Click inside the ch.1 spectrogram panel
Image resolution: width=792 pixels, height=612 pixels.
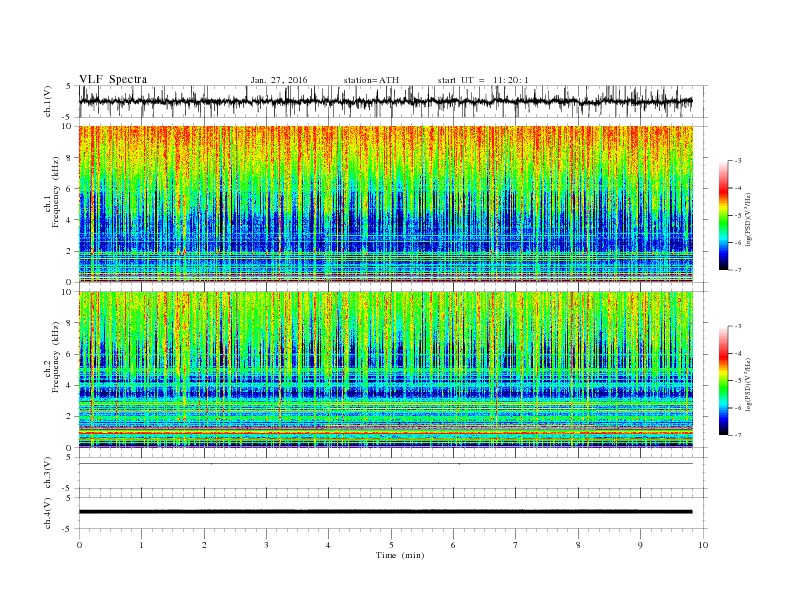(x=386, y=204)
